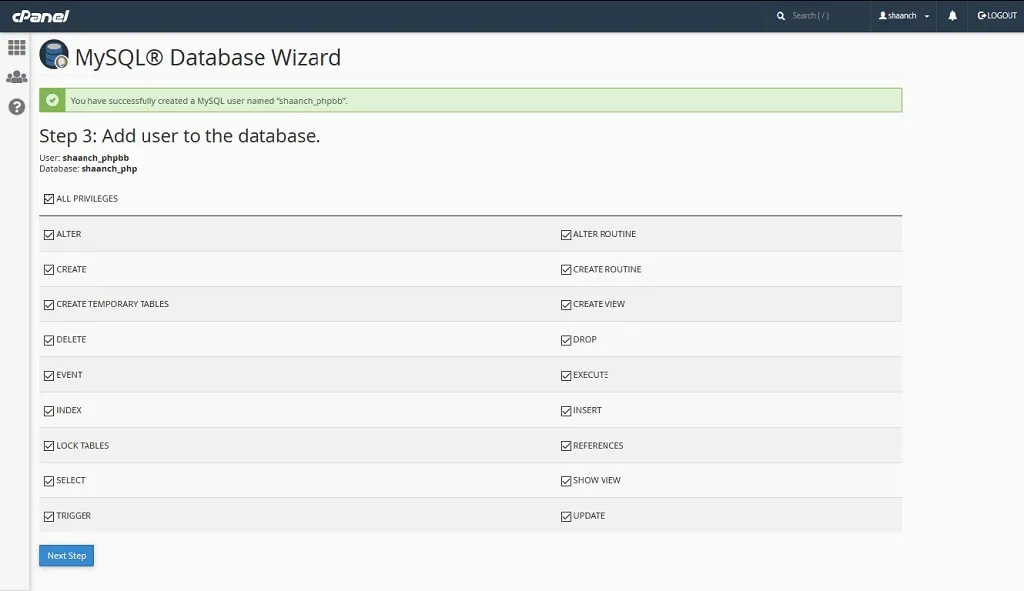Open the cPanel home grid icon
This screenshot has height=591, width=1024.
[x=16, y=47]
